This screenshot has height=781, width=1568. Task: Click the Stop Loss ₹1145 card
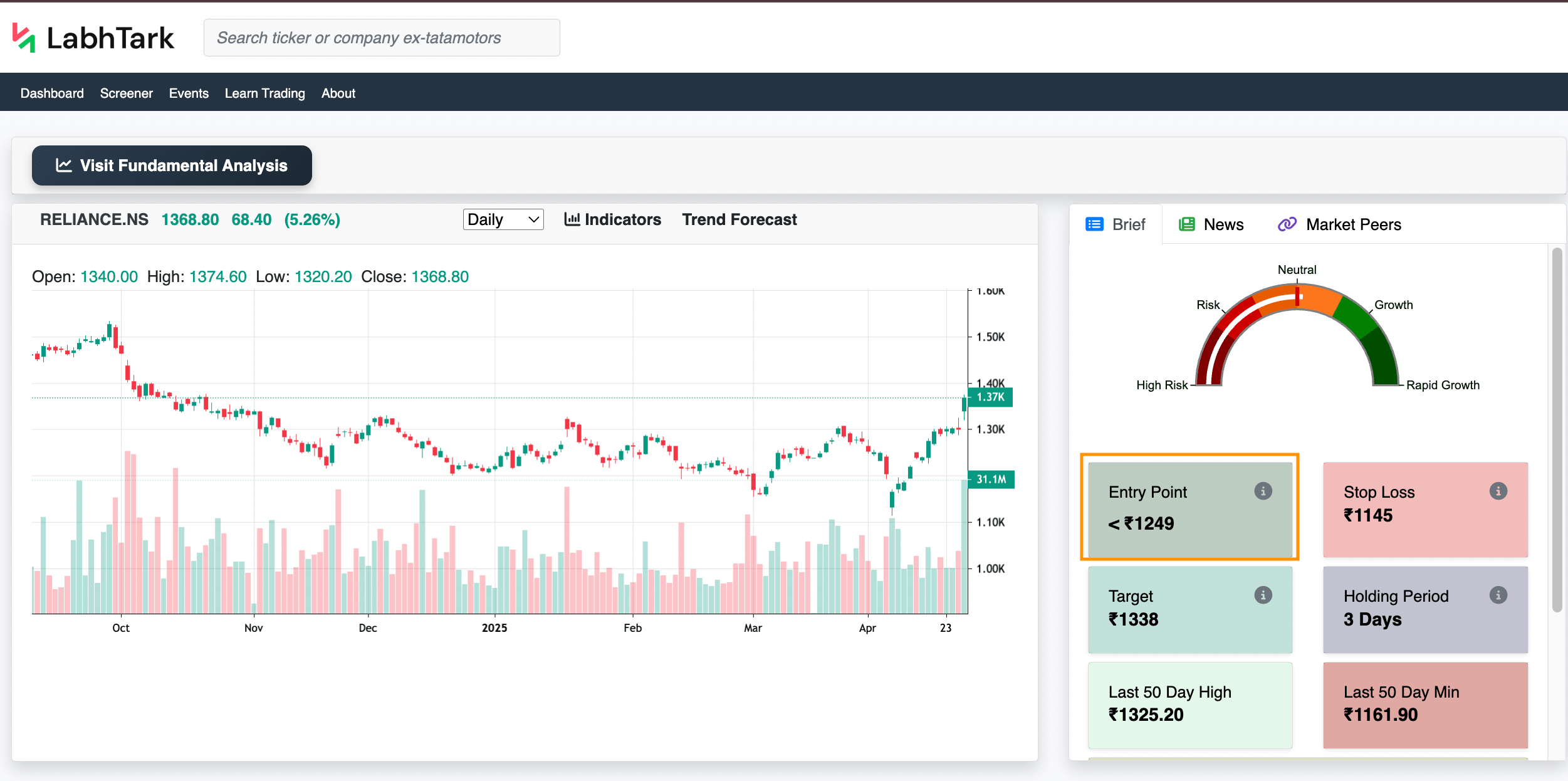[1425, 510]
